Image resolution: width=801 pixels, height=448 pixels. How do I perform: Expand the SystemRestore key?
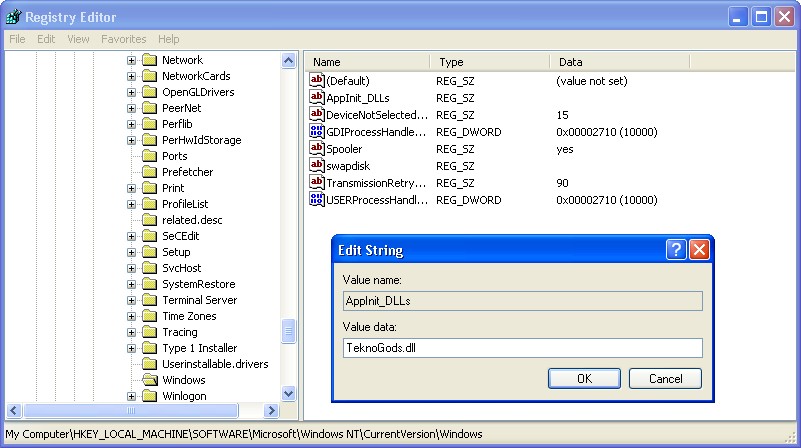(x=131, y=284)
